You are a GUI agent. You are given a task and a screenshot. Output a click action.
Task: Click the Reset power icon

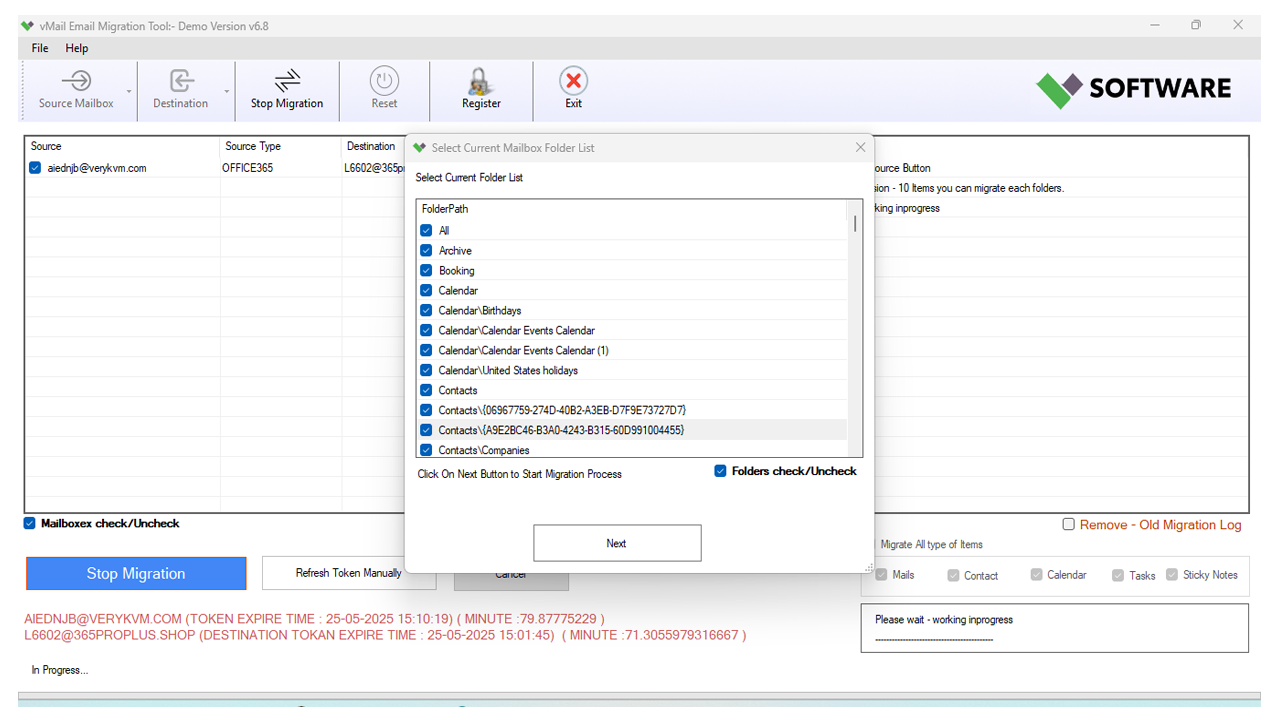(x=384, y=81)
